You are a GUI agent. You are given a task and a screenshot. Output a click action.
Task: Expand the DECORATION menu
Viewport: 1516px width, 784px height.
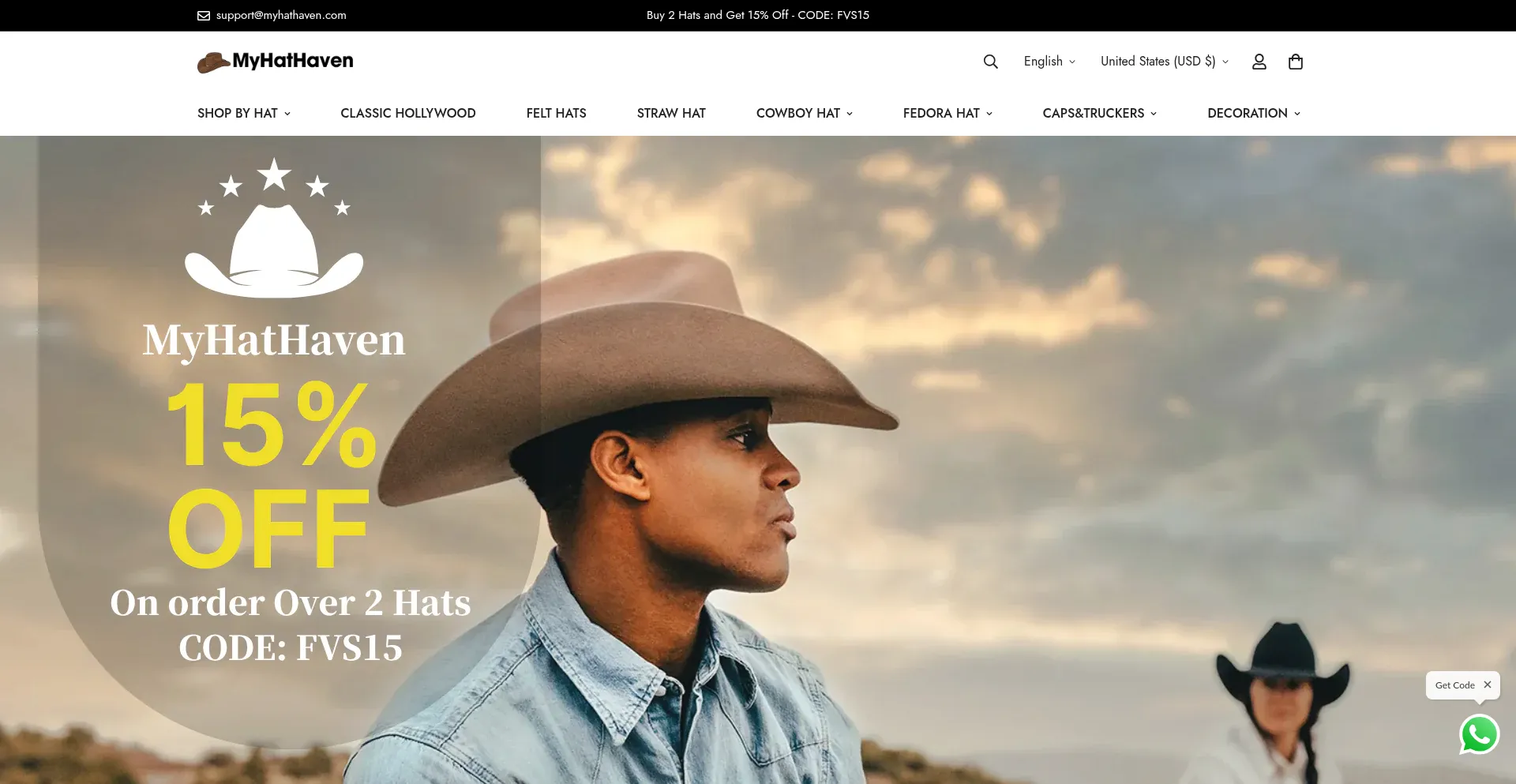coord(1254,113)
